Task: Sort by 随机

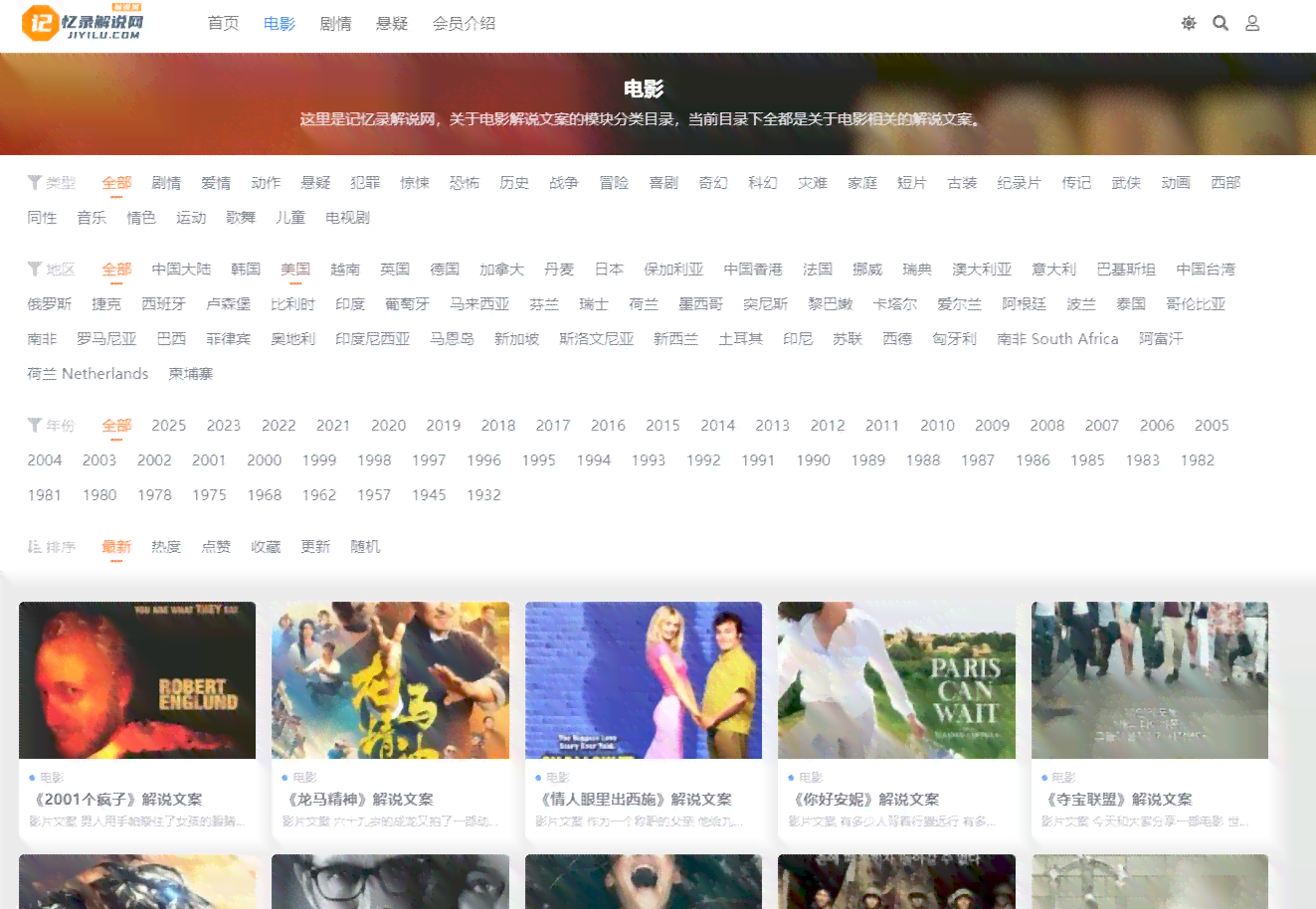Action: [365, 547]
